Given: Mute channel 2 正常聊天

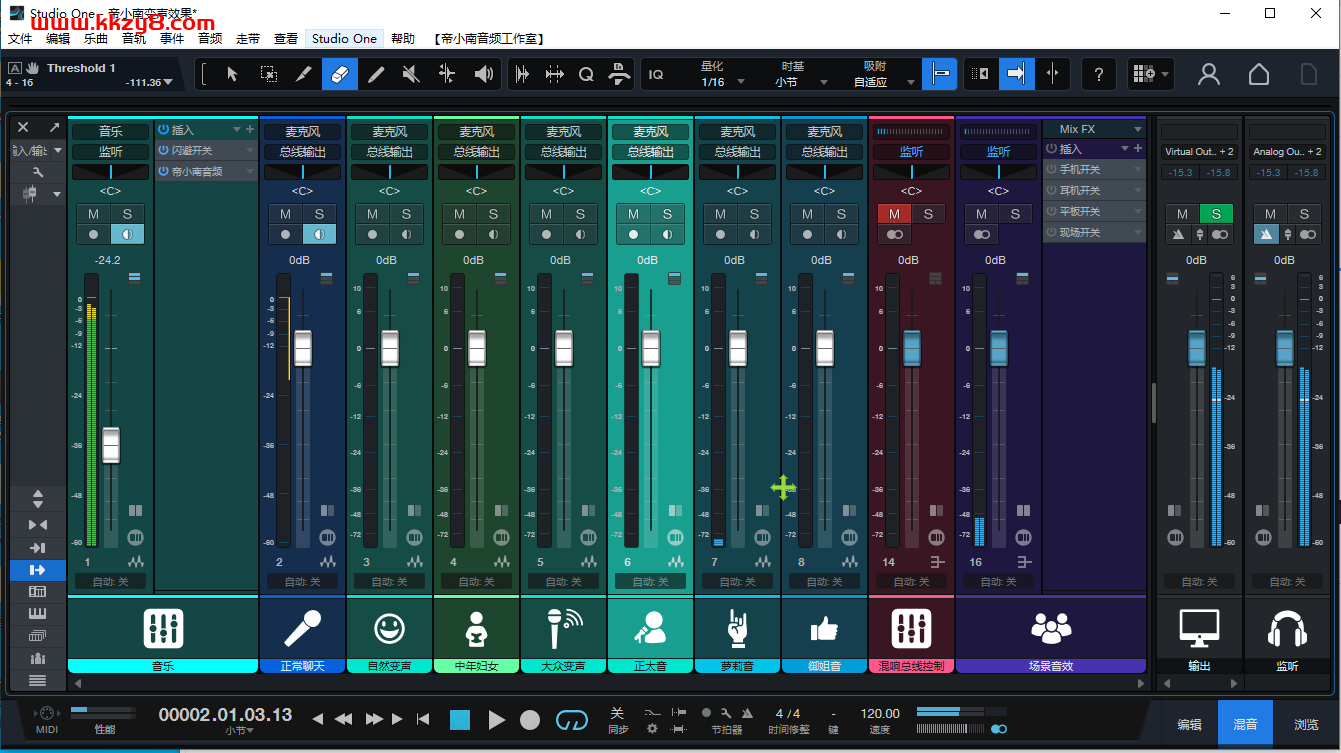Looking at the screenshot, I should coord(285,214).
